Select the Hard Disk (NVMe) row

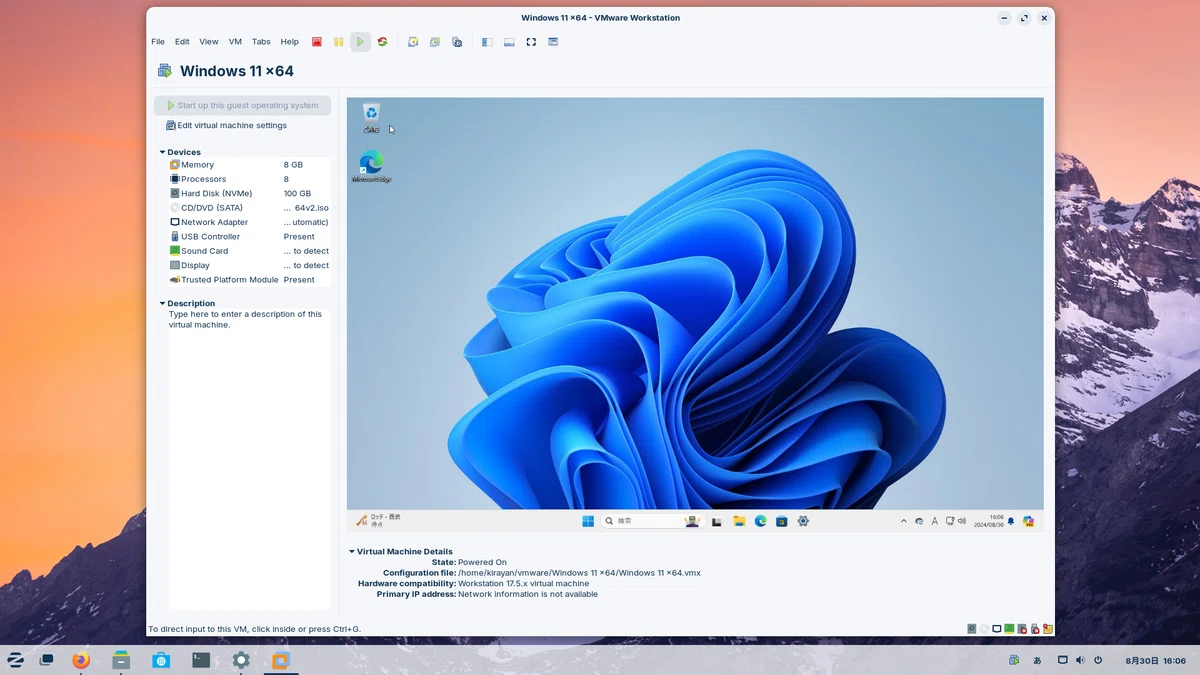point(249,194)
